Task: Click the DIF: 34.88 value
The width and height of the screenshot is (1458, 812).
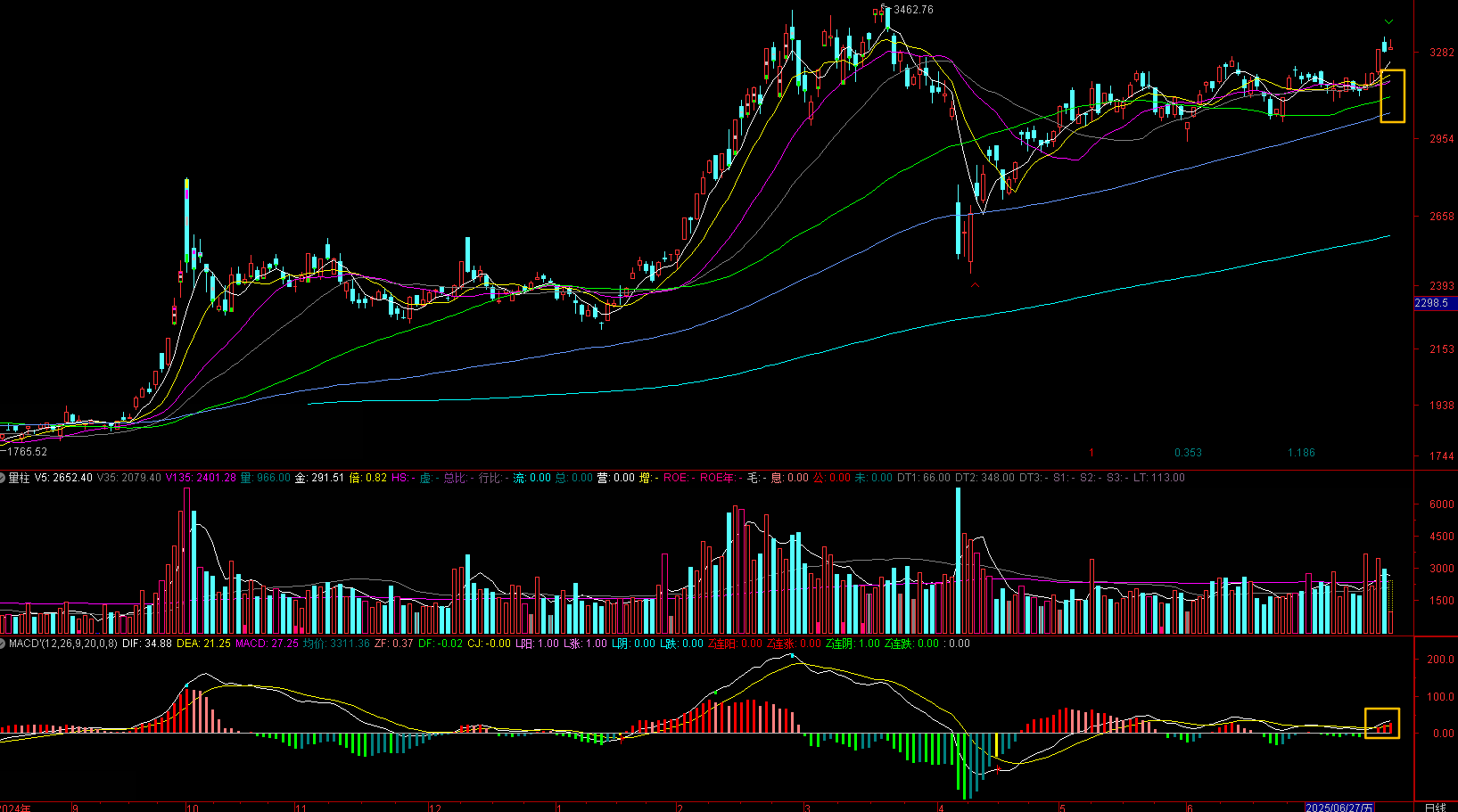Action: pyautogui.click(x=147, y=644)
